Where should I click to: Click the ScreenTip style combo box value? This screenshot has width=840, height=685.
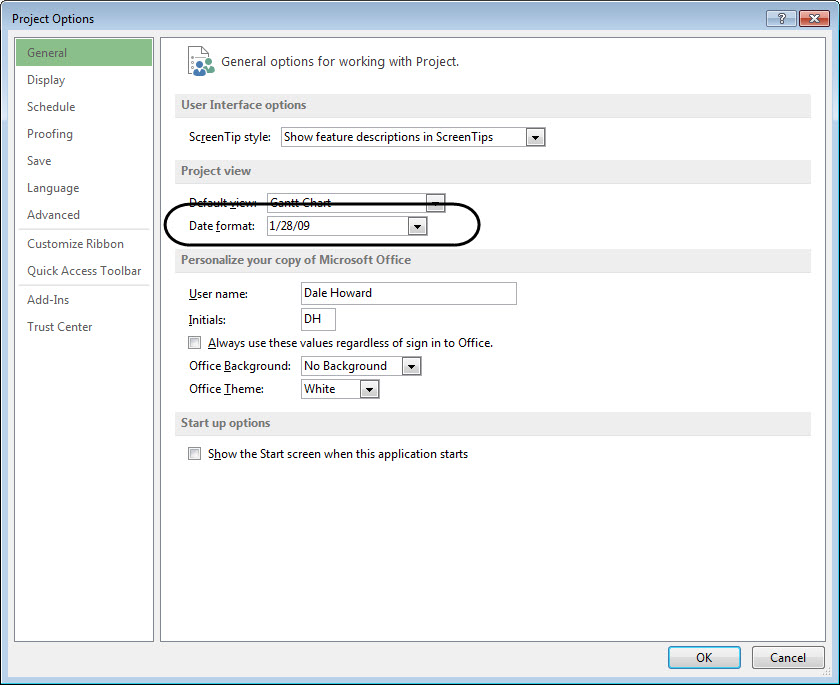click(403, 137)
